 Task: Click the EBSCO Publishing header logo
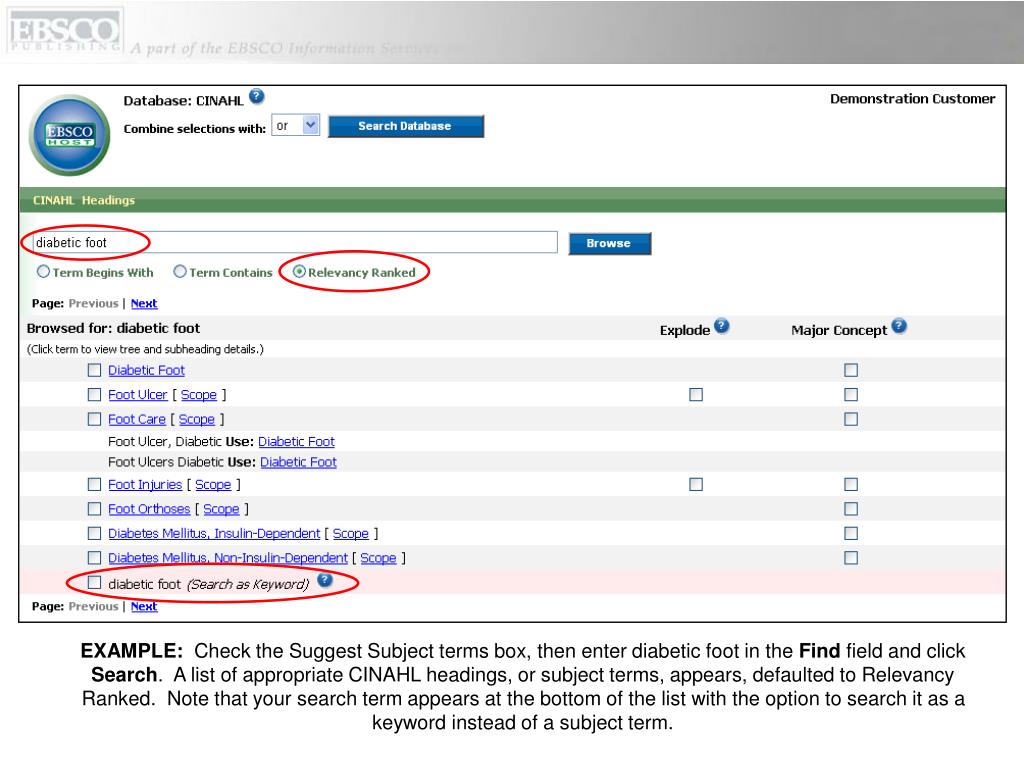(64, 31)
